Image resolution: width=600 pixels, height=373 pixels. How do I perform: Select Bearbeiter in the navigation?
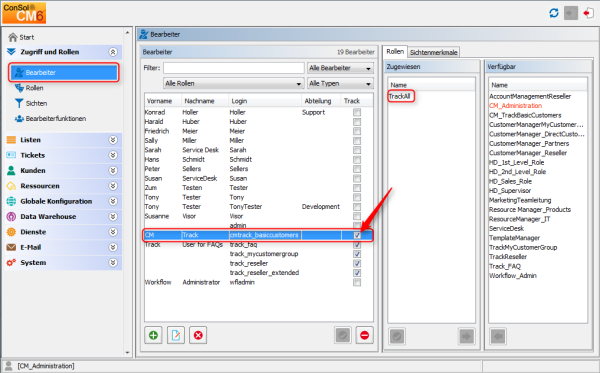(64, 72)
